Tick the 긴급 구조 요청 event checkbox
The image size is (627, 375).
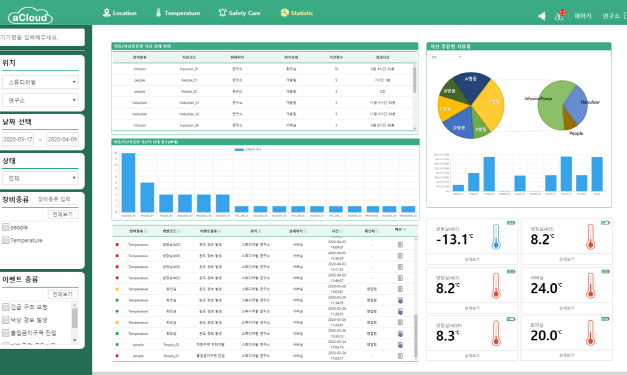click(x=6, y=307)
